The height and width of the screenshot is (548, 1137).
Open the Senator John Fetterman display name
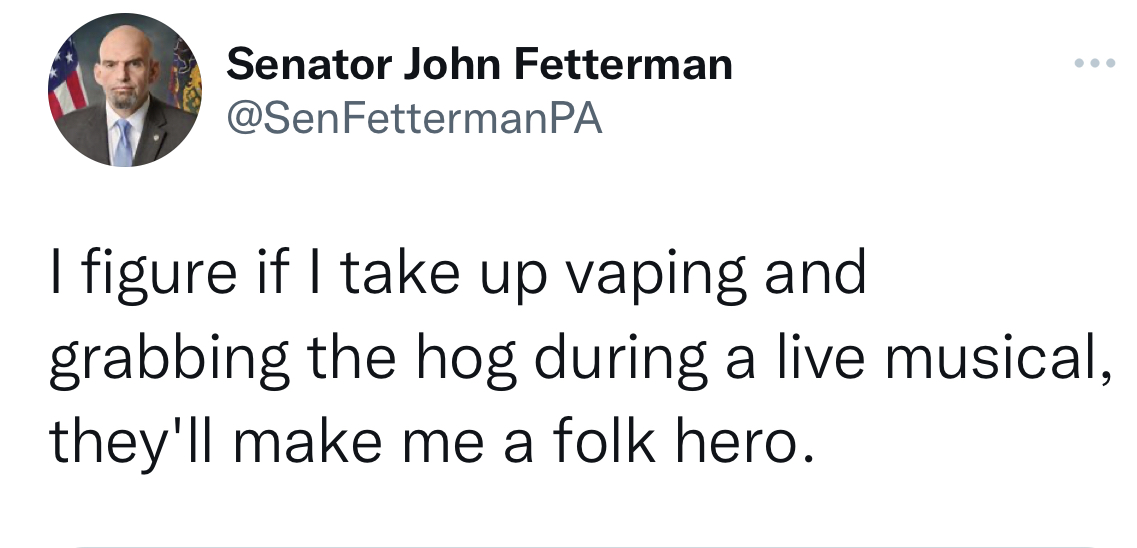(479, 66)
